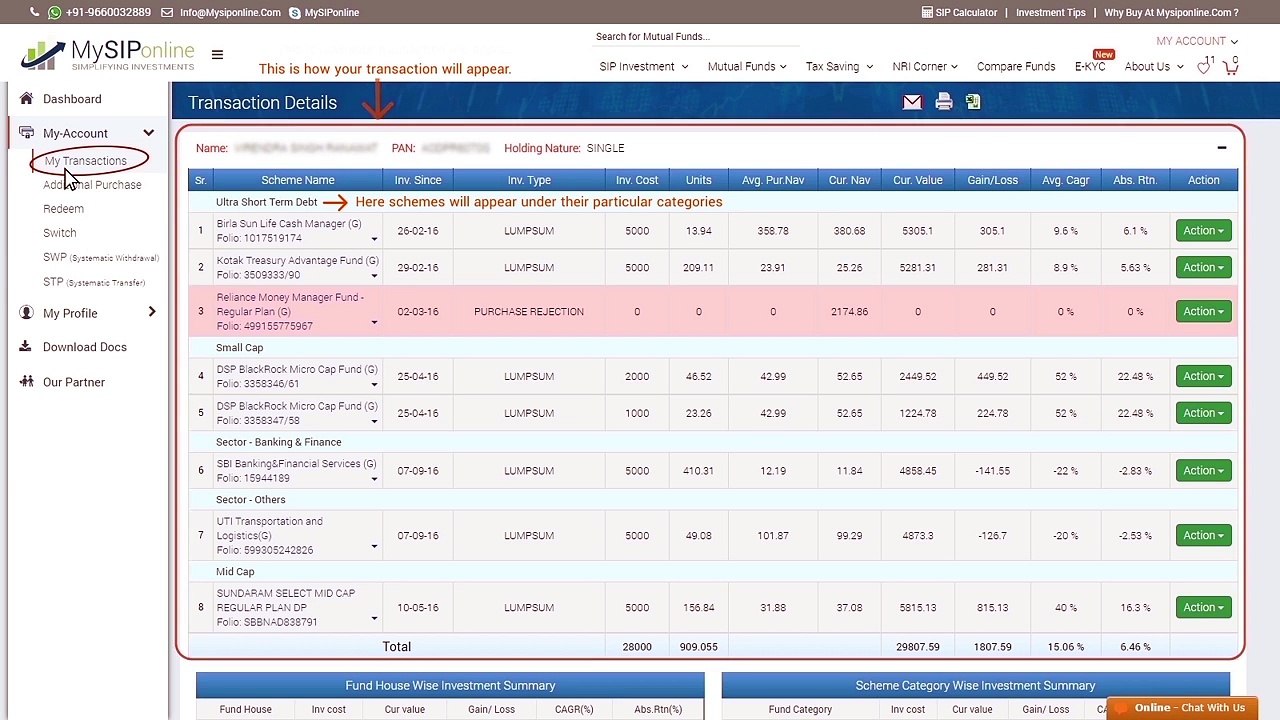Select STP Systematic Transfer in sidebar

click(94, 282)
